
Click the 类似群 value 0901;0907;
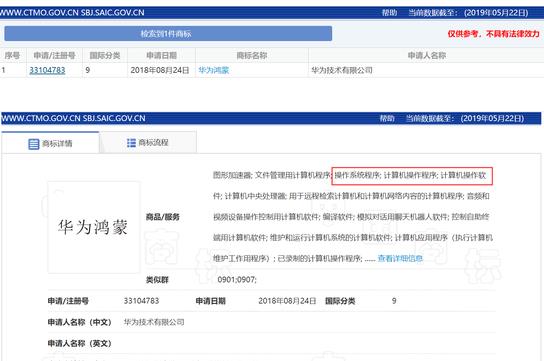coord(237,280)
